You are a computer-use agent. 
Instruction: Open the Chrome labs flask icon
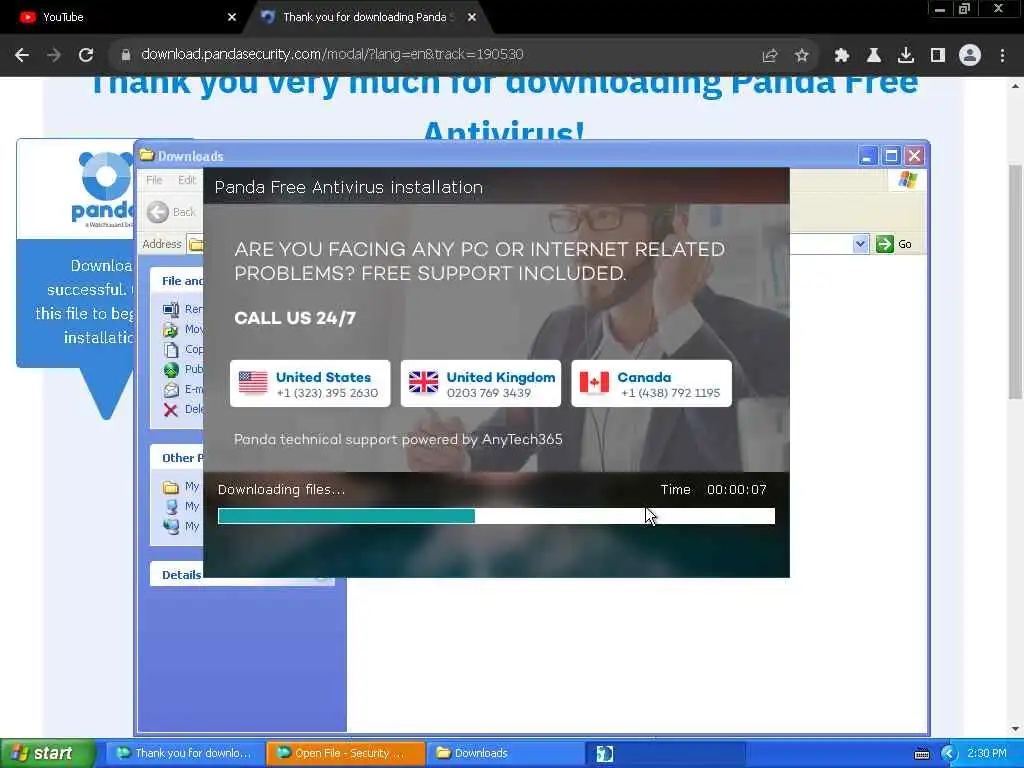click(x=874, y=56)
